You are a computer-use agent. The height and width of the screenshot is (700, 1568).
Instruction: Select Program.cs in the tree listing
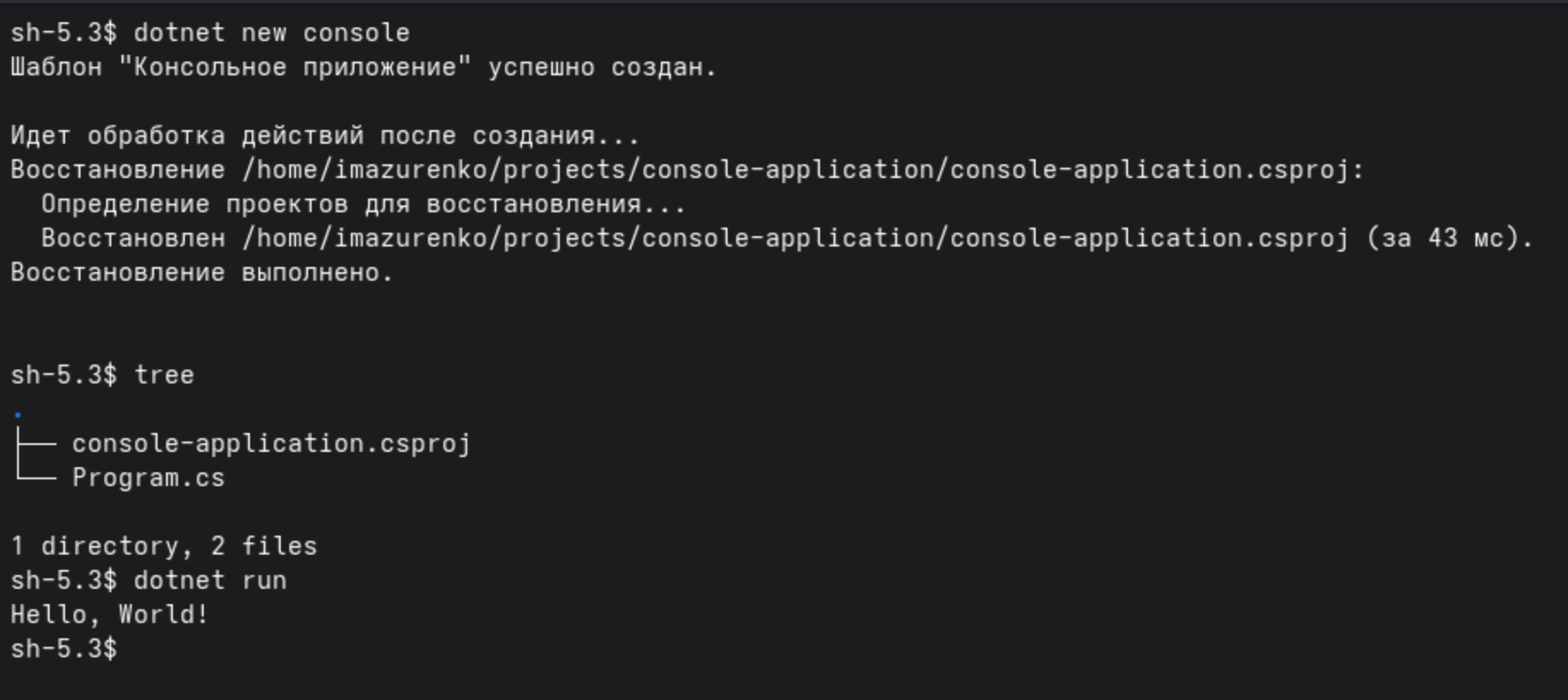pos(148,478)
